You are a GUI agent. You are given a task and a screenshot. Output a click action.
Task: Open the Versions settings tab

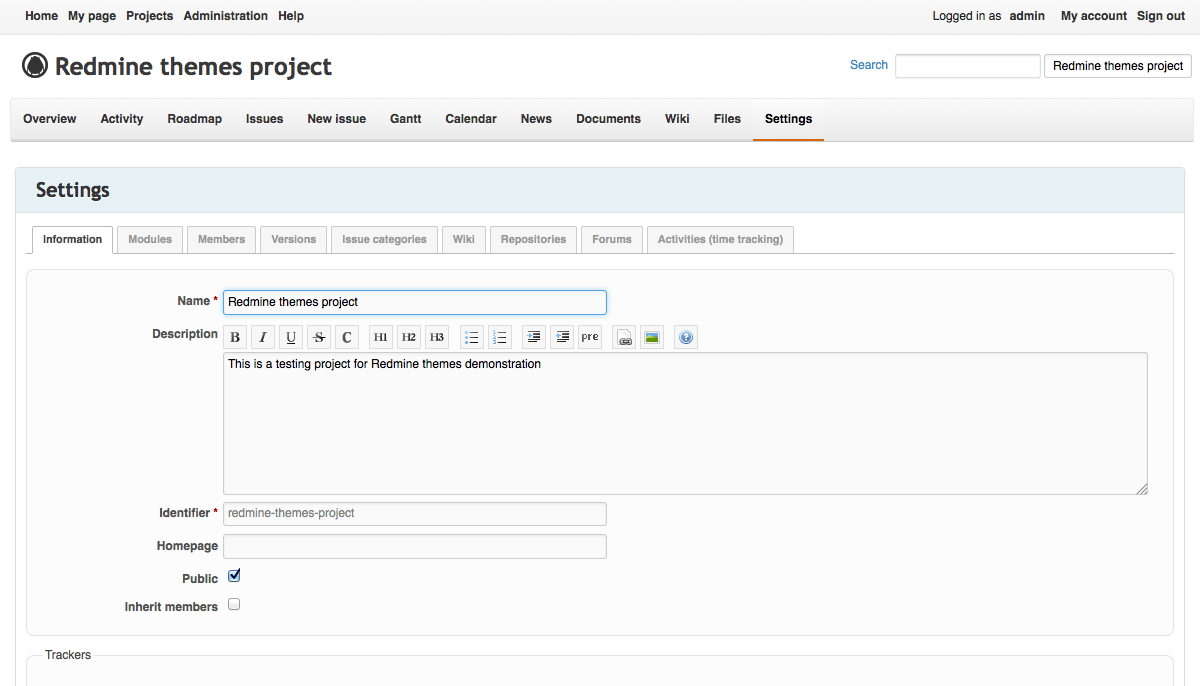[294, 240]
